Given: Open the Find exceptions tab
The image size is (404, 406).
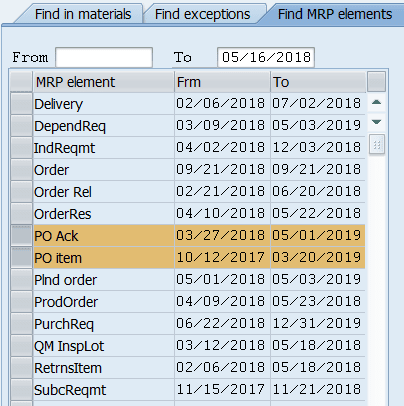Looking at the screenshot, I should (202, 14).
